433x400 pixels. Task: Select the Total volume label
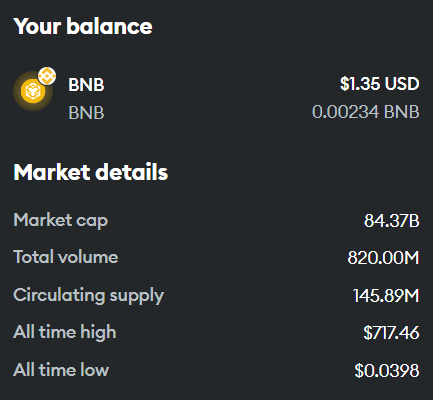(x=66, y=257)
